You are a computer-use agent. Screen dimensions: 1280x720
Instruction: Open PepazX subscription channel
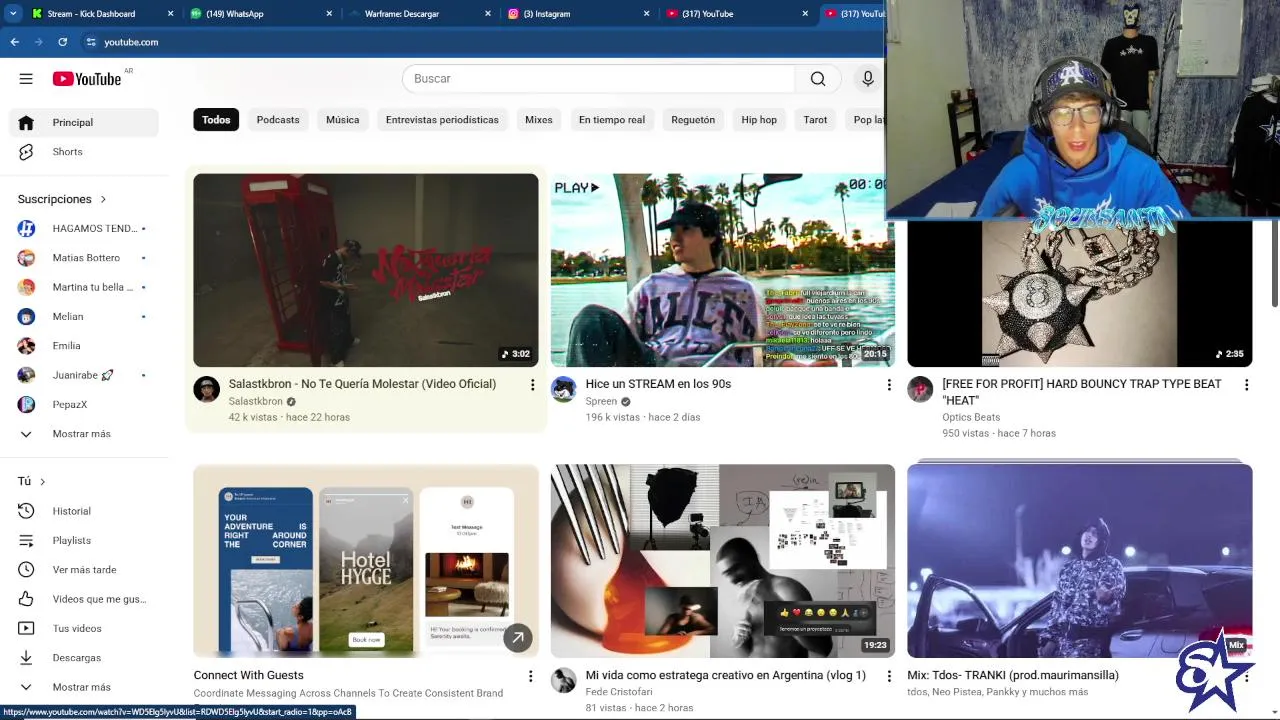(x=84, y=404)
